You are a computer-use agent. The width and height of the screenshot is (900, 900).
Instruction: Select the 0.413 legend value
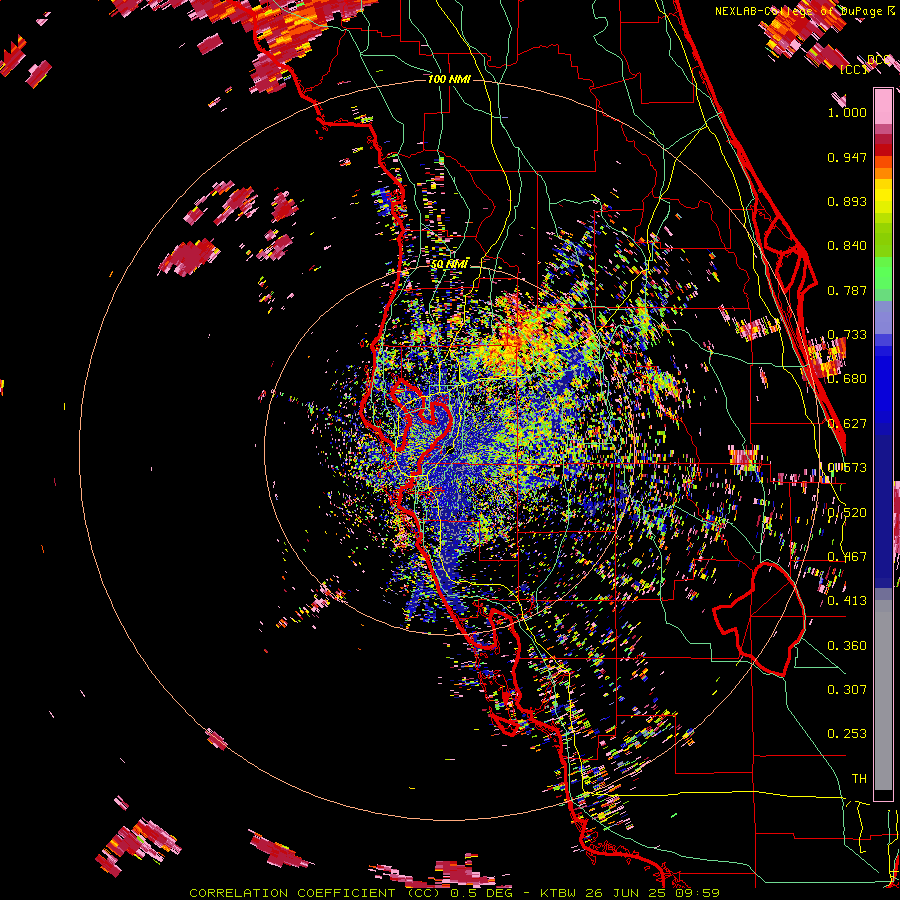pos(847,601)
